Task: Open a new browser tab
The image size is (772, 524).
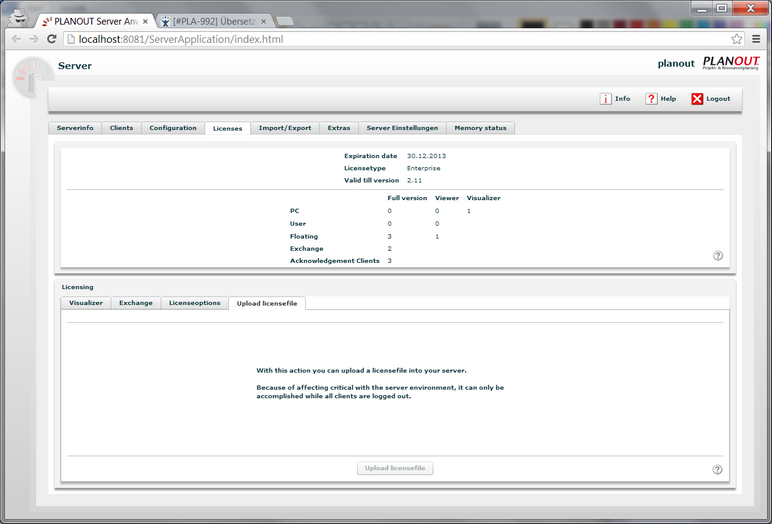Action: tap(285, 21)
